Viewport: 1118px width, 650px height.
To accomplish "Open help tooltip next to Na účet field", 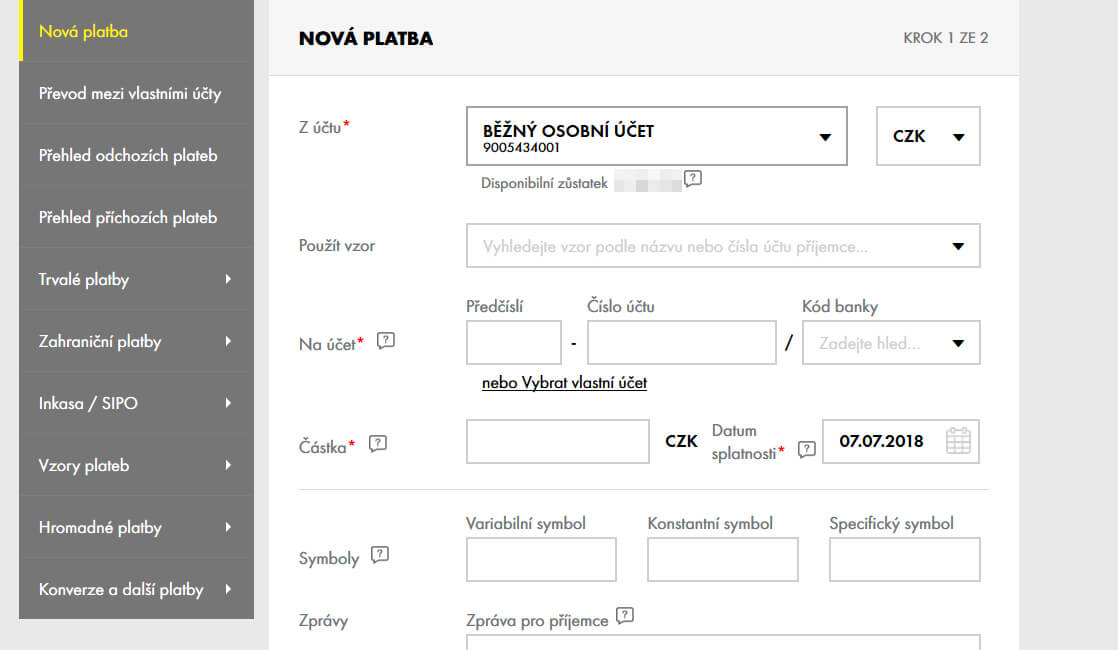I will [x=387, y=340].
